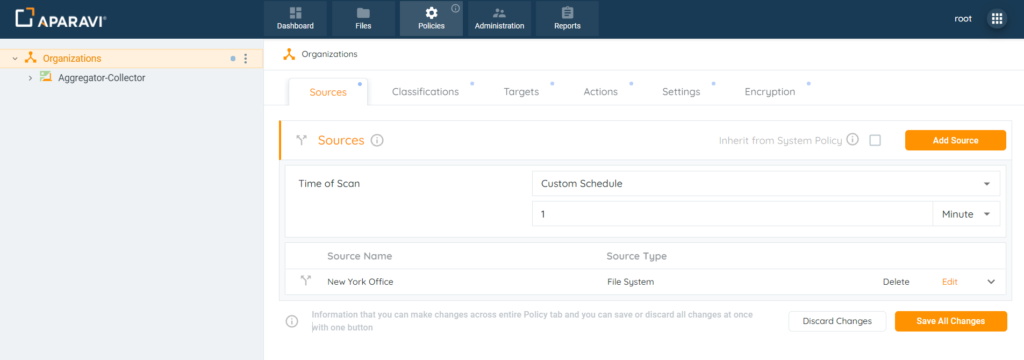Click the Add Source button

955,140
